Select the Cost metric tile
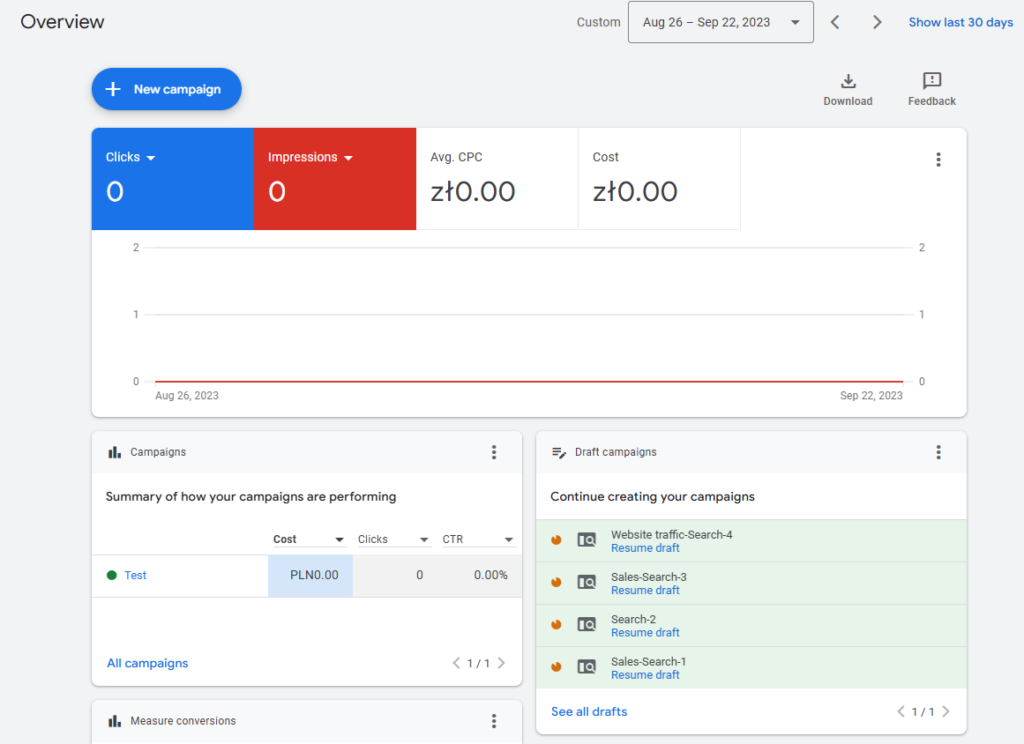The height and width of the screenshot is (744, 1024). 658,179
